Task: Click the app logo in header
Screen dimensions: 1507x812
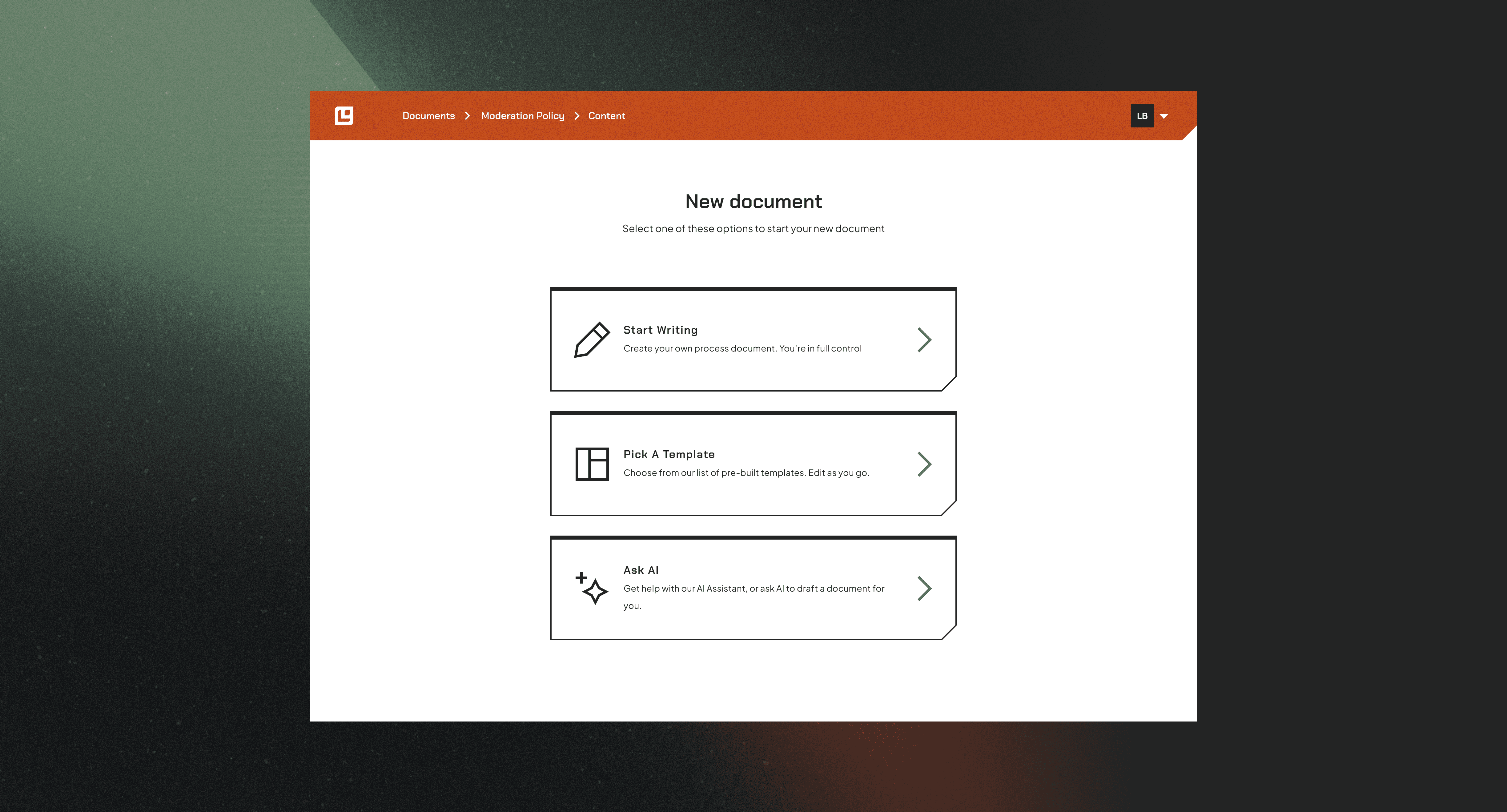Action: pyautogui.click(x=344, y=116)
